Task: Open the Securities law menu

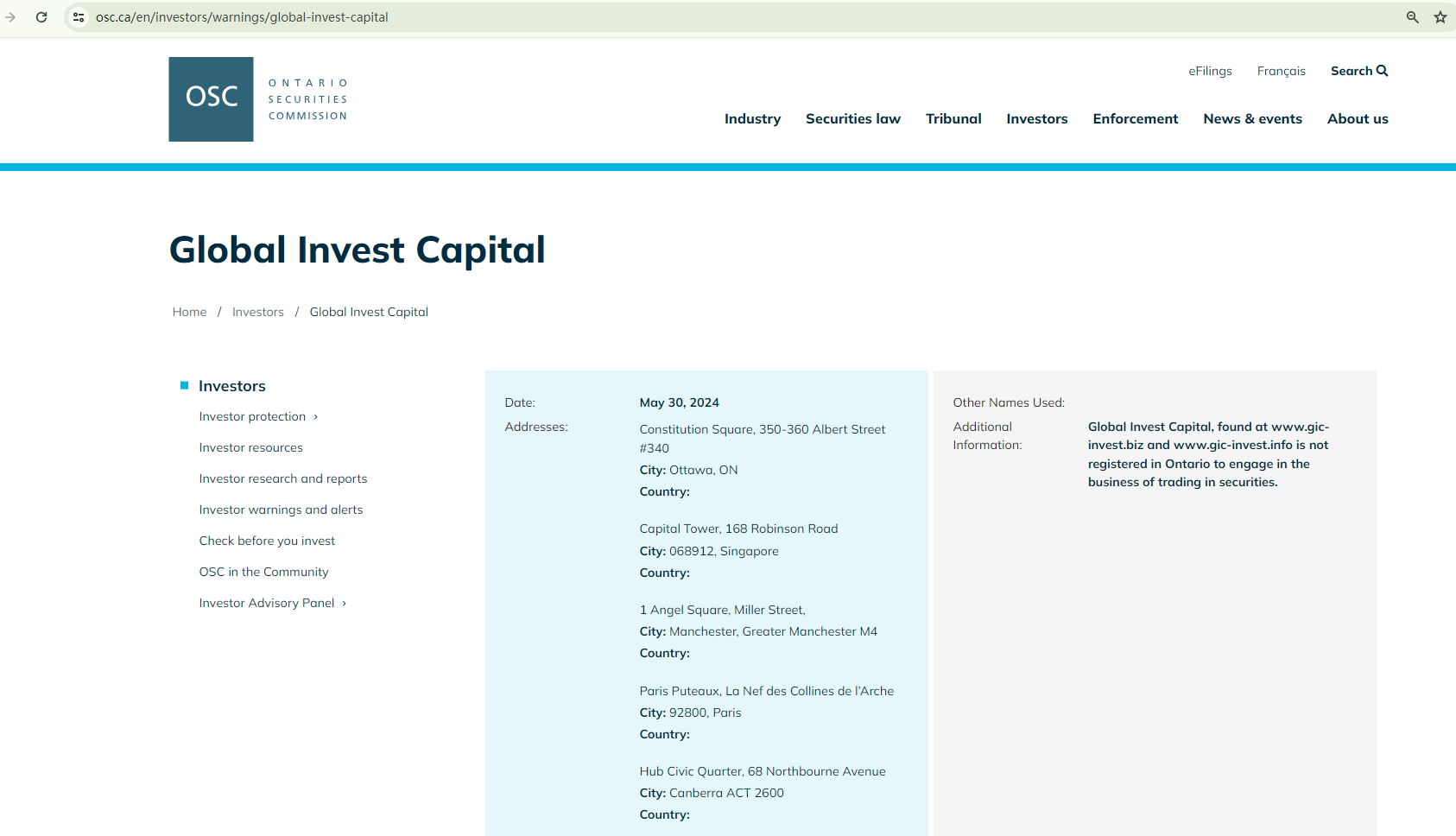Action: pos(853,119)
